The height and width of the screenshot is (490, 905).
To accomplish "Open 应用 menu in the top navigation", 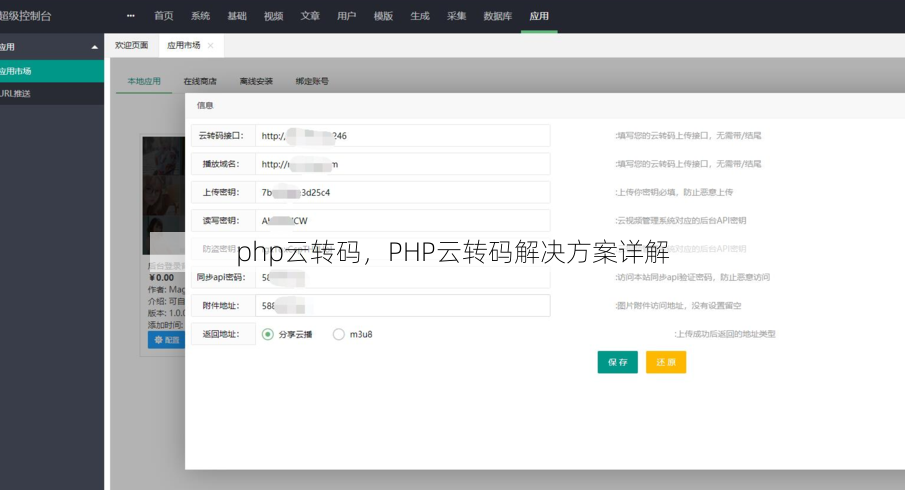I will click(x=539, y=16).
